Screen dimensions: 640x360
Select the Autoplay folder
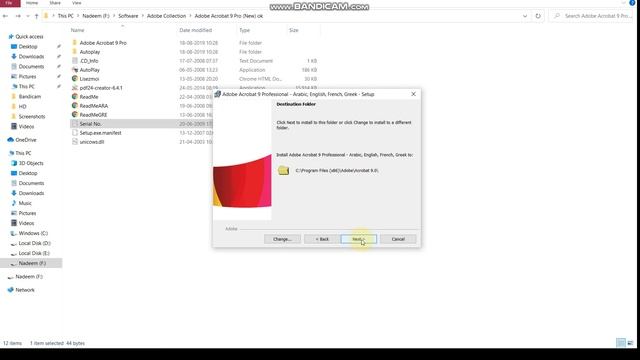(x=90, y=52)
